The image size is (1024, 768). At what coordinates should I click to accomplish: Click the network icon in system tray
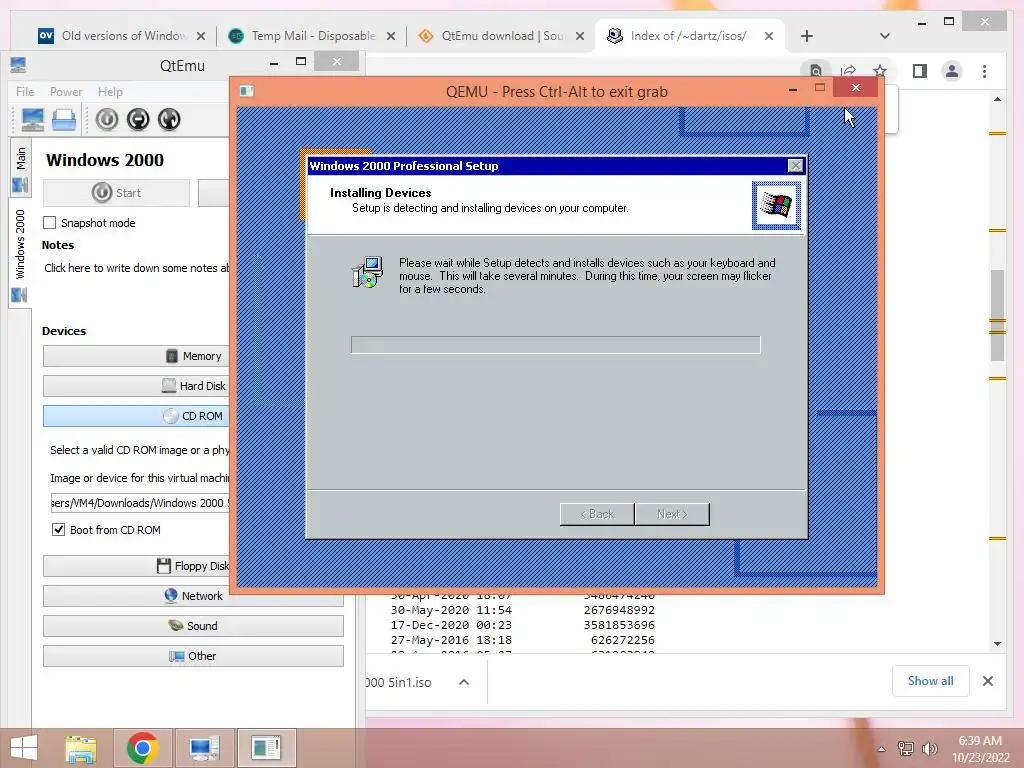coord(906,748)
